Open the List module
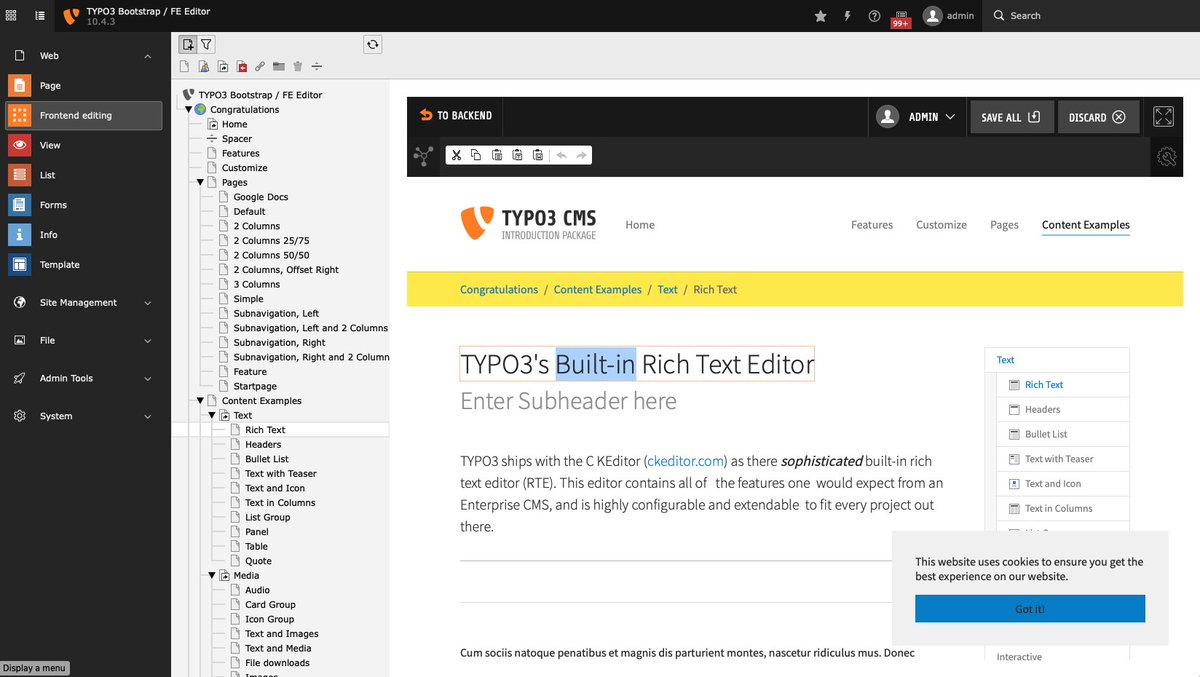 (x=82, y=175)
